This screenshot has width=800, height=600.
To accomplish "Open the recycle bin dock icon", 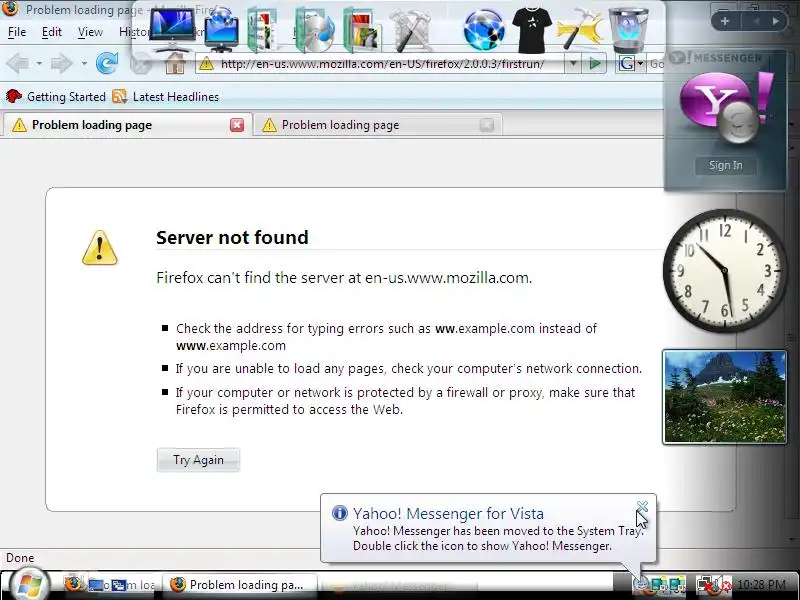I will [x=629, y=30].
